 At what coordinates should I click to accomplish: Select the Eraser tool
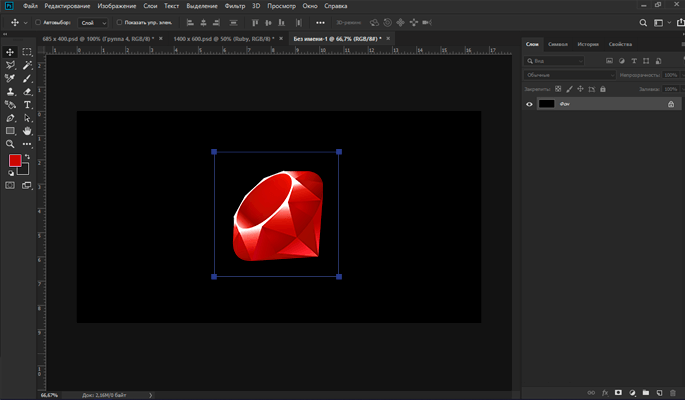27,91
